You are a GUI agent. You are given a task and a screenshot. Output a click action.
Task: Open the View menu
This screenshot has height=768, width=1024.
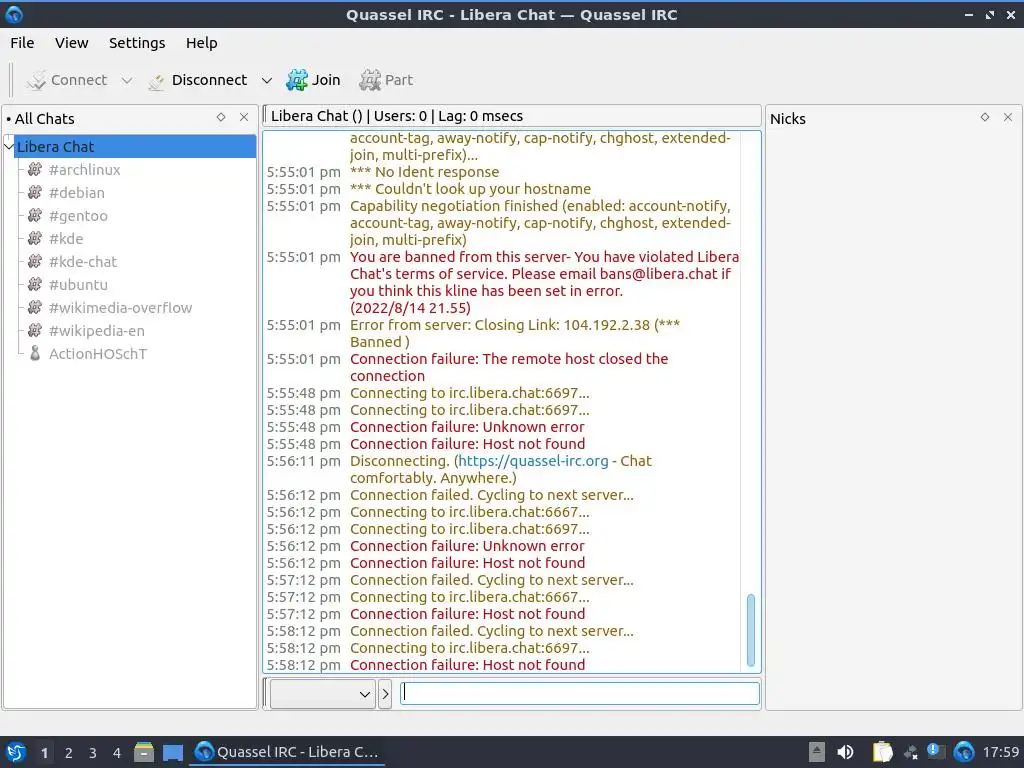[x=71, y=43]
